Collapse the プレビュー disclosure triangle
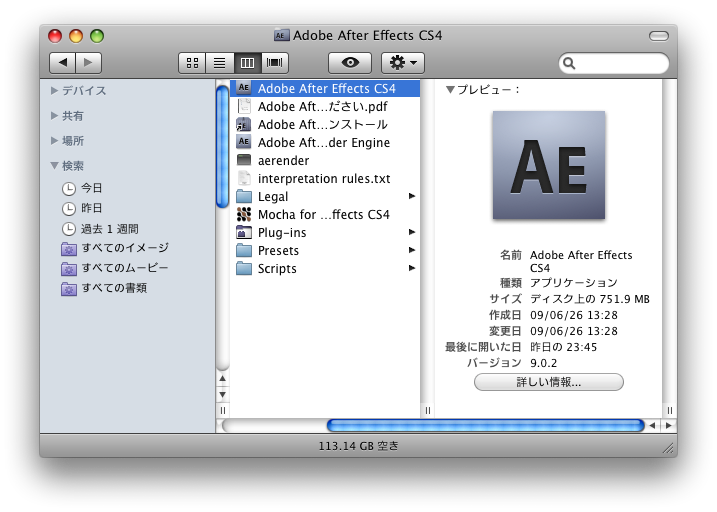 [450, 90]
